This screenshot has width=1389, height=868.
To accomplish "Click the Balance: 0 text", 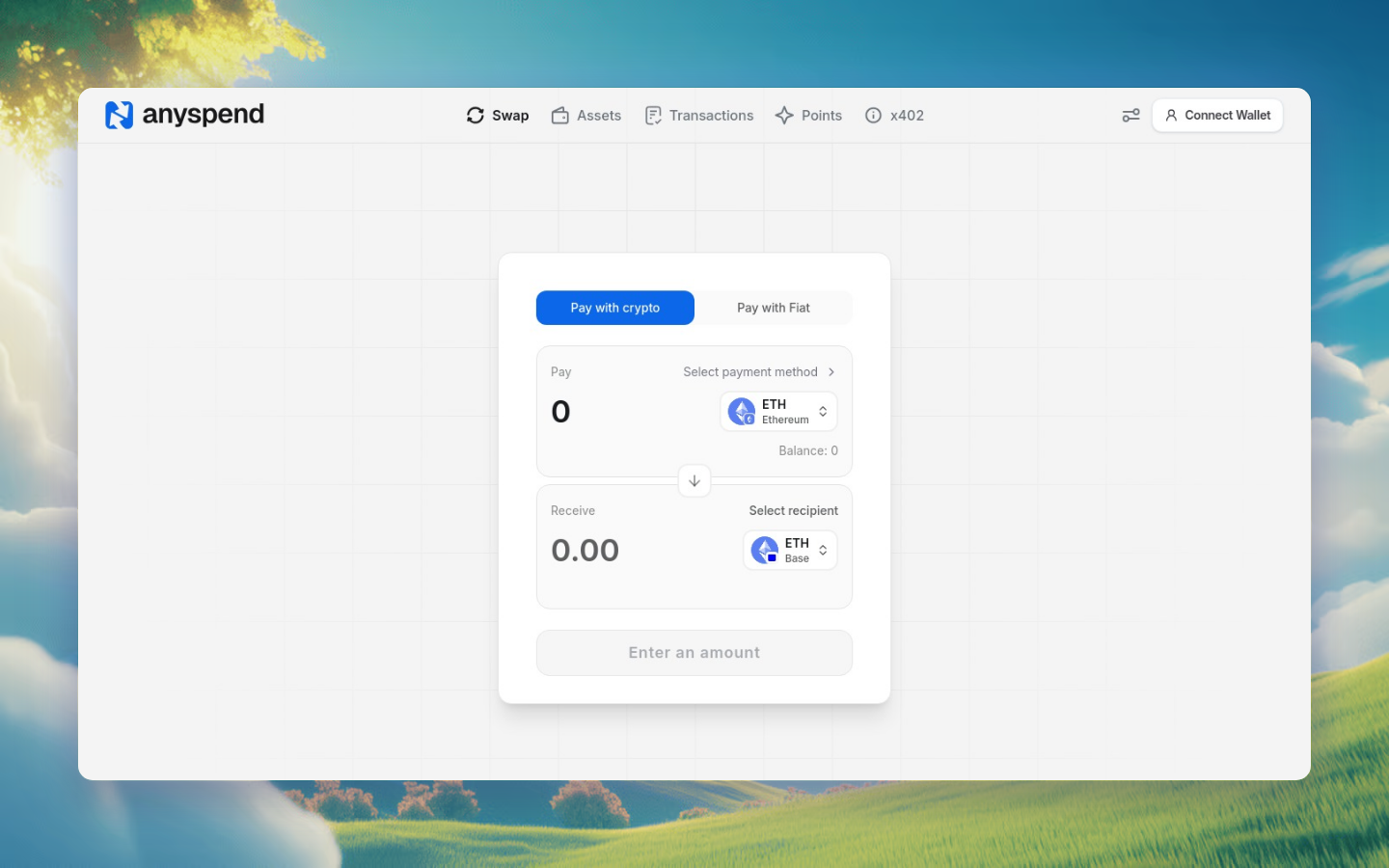I will click(808, 450).
